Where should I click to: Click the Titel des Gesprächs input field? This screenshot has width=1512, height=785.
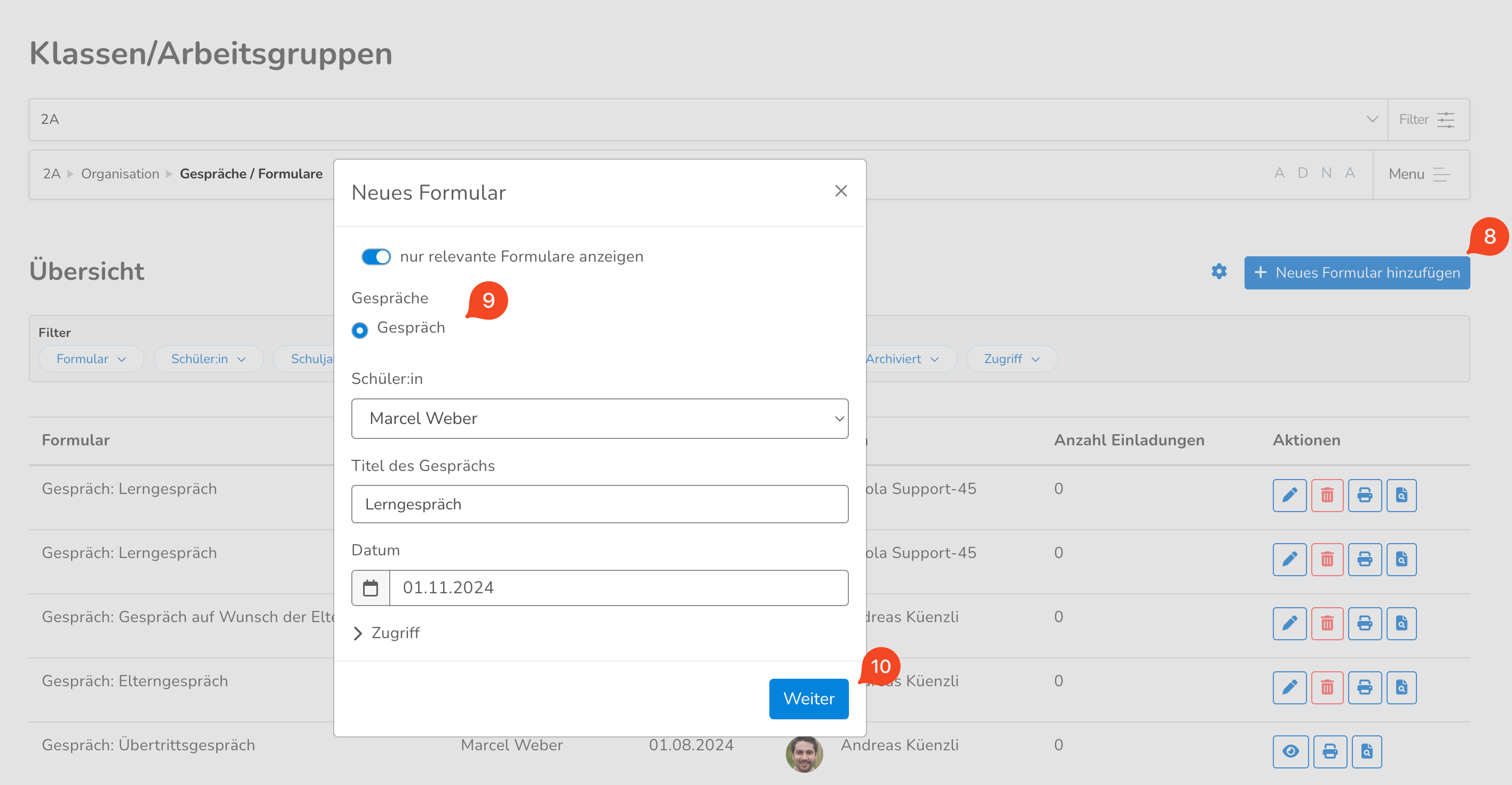click(599, 504)
